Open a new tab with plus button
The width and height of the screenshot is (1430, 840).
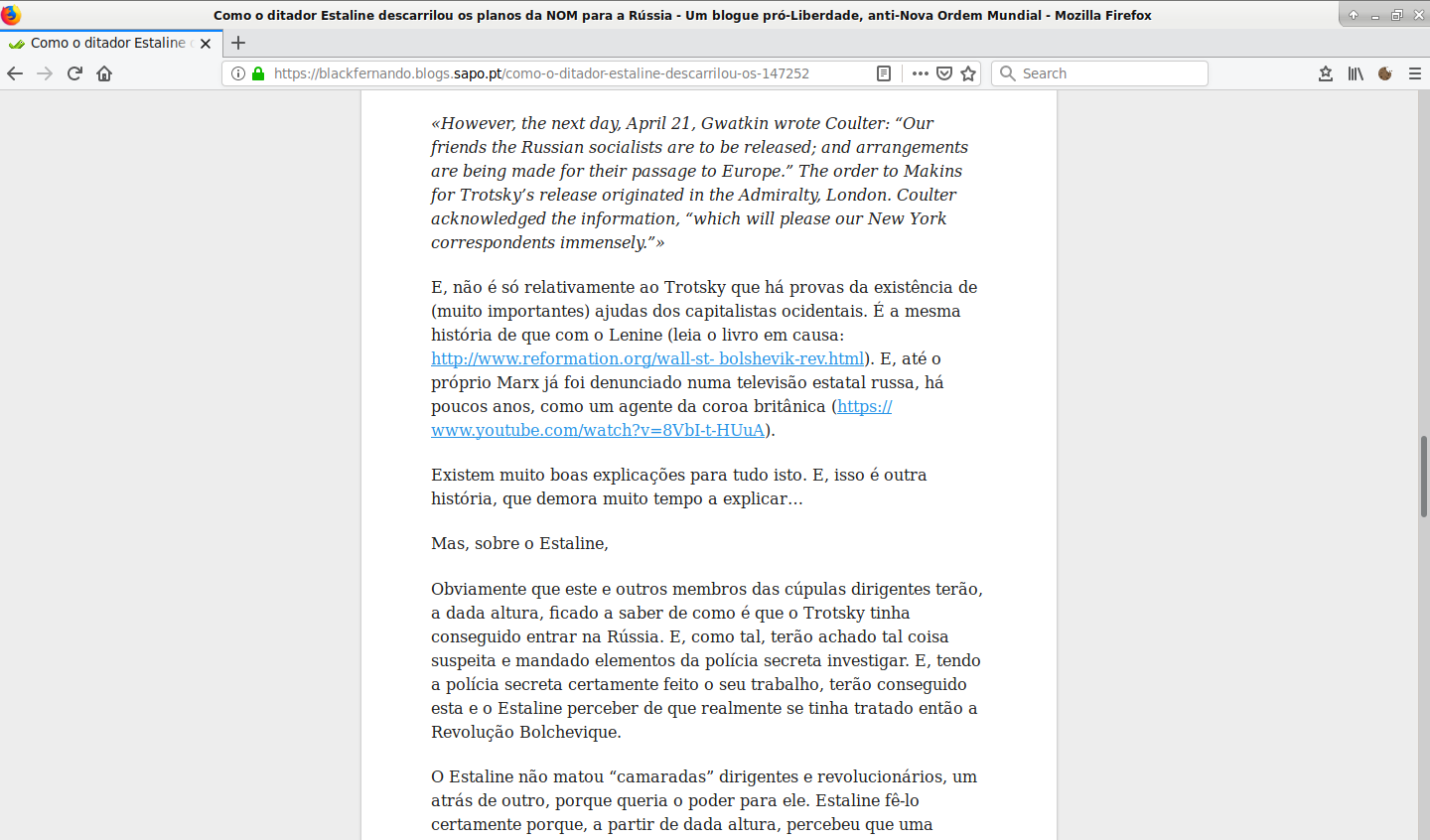click(238, 43)
